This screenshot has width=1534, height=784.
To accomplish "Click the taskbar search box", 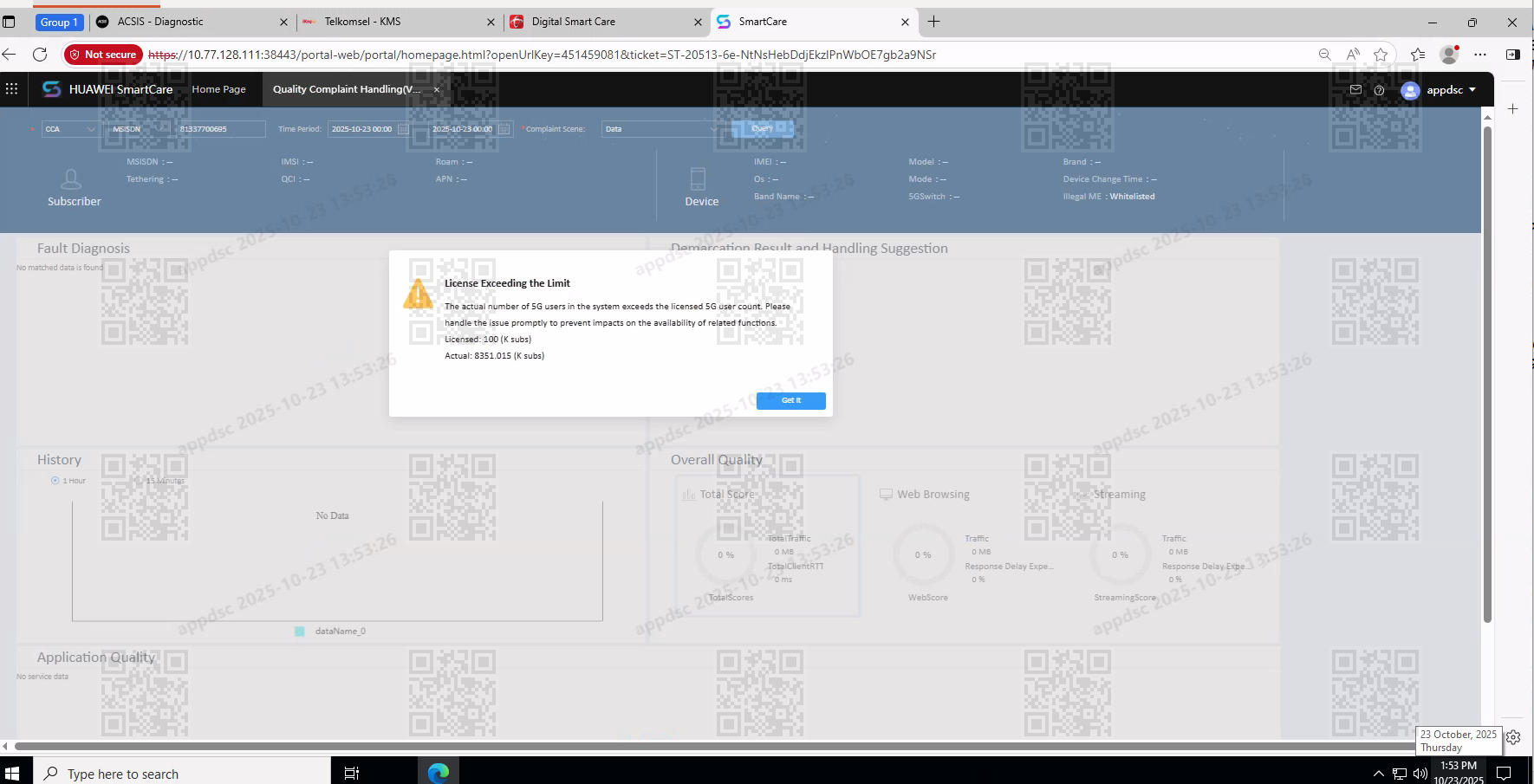I will pos(182,773).
